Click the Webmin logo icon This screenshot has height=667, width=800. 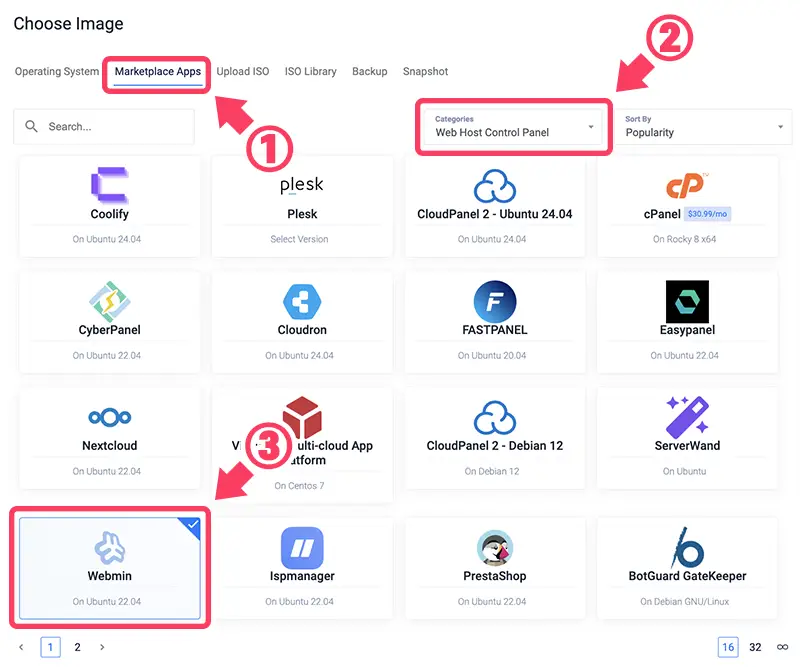tap(110, 548)
